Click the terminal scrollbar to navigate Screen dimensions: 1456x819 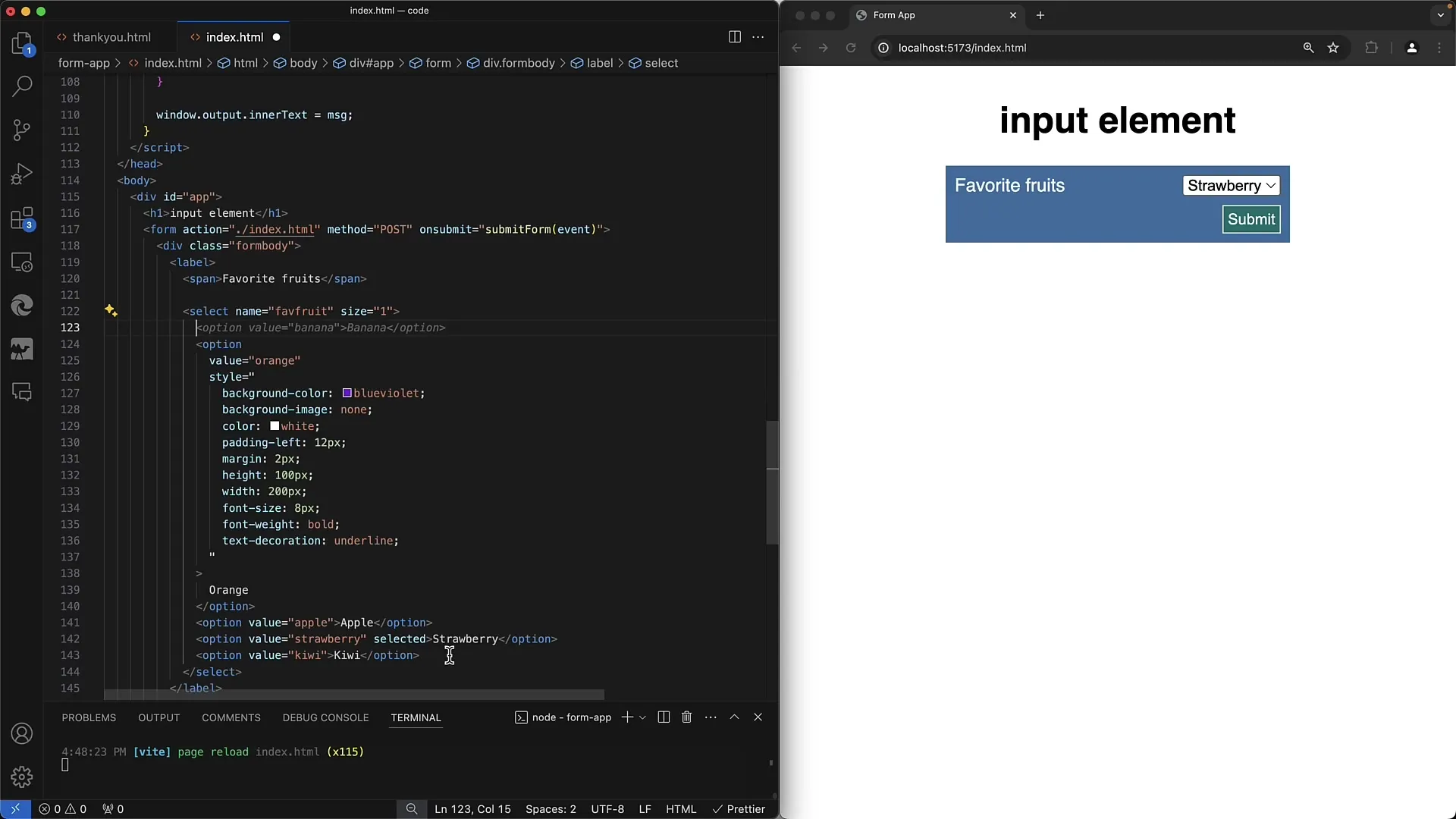(770, 762)
